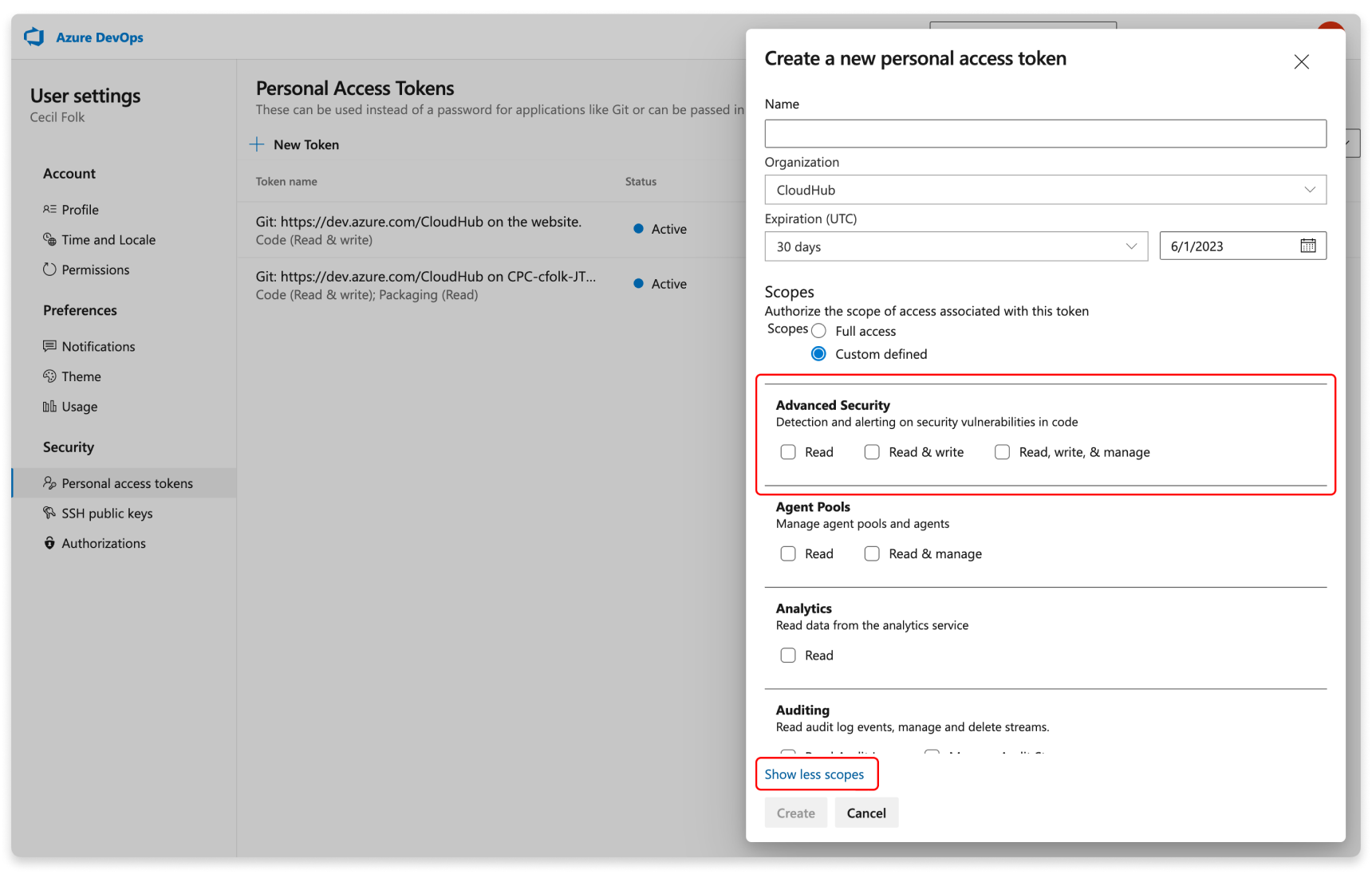Click the New Token button
Screen dimensions: 1372x874
point(294,144)
